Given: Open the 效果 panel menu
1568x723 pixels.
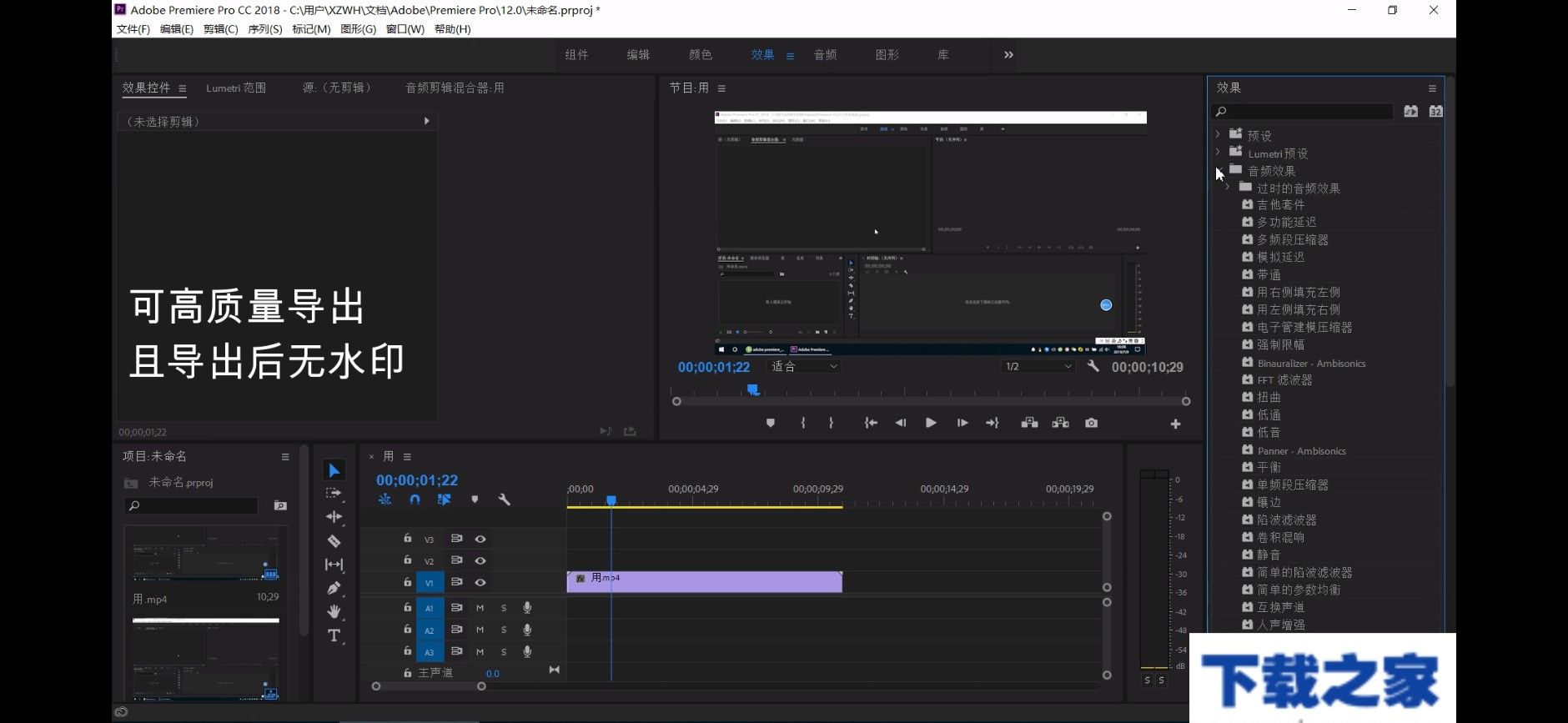Looking at the screenshot, I should tap(1432, 88).
